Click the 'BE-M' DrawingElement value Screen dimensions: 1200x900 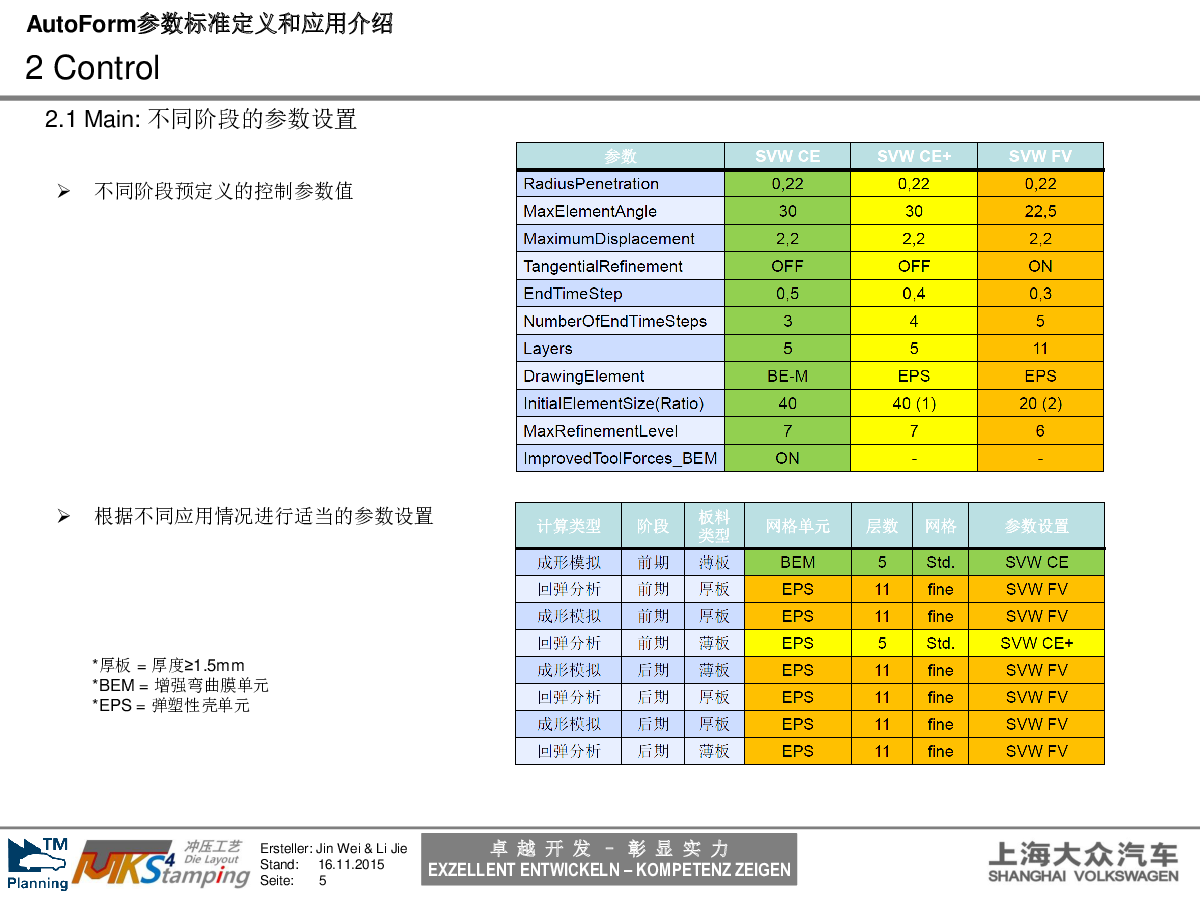pos(788,376)
